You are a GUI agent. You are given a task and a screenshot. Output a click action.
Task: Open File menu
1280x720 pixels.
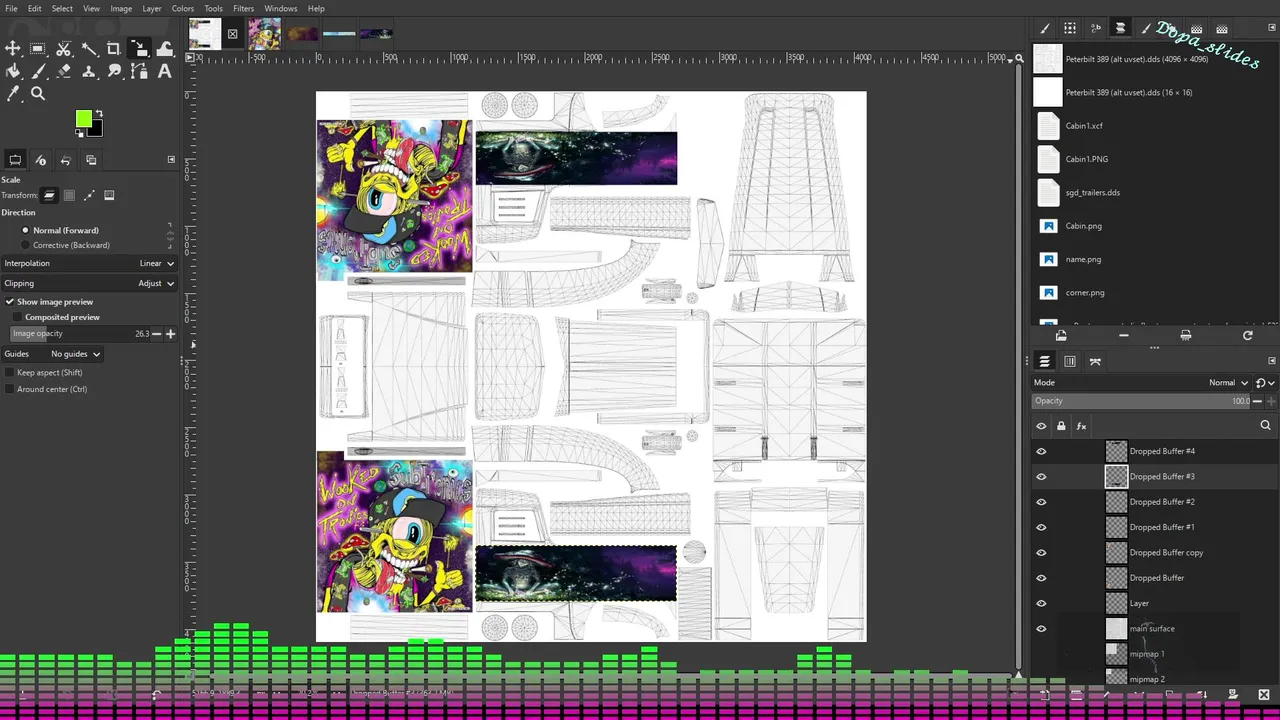[11, 9]
